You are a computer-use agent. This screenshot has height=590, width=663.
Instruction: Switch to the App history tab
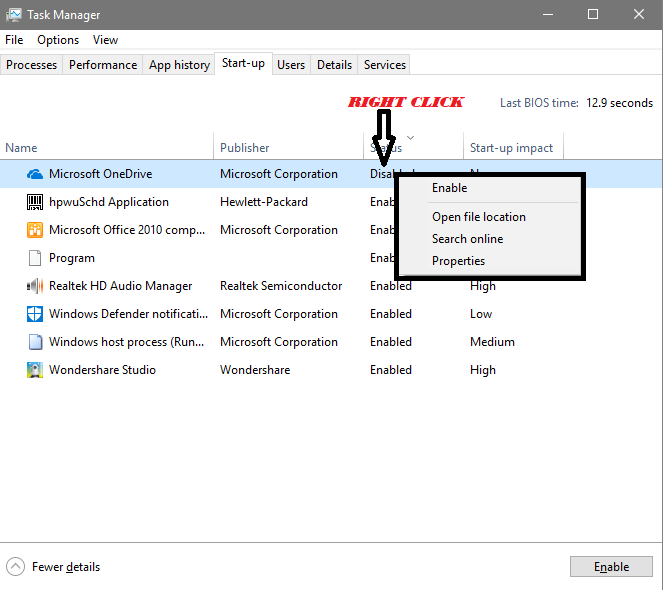click(x=179, y=65)
